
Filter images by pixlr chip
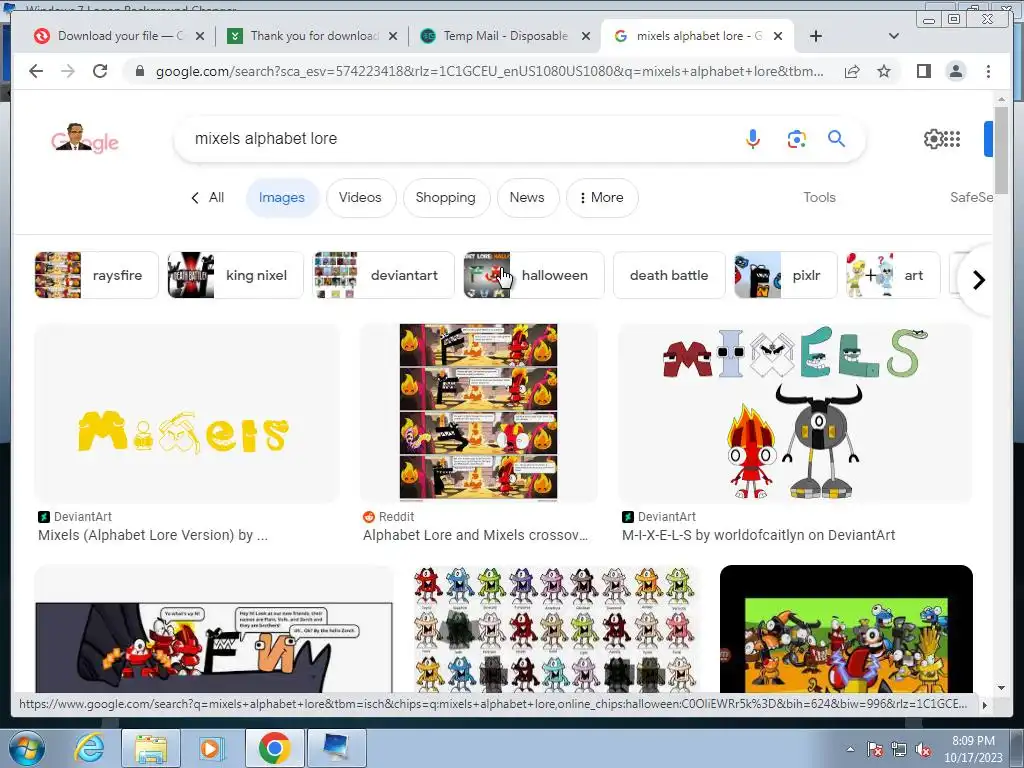786,275
